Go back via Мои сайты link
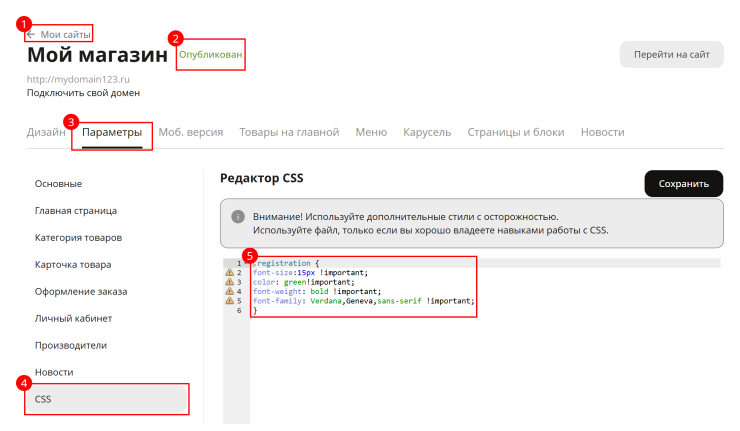 tap(65, 34)
